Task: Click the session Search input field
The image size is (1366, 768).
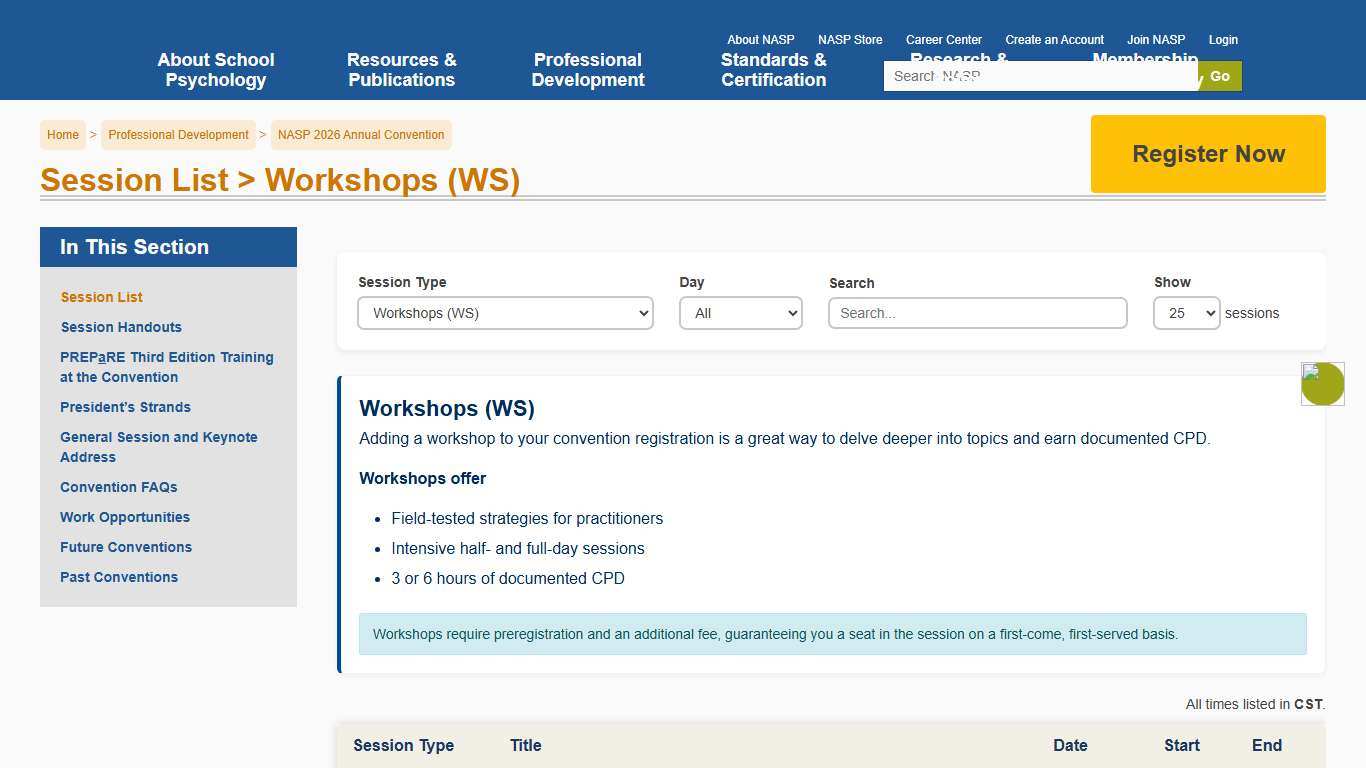Action: pos(976,313)
